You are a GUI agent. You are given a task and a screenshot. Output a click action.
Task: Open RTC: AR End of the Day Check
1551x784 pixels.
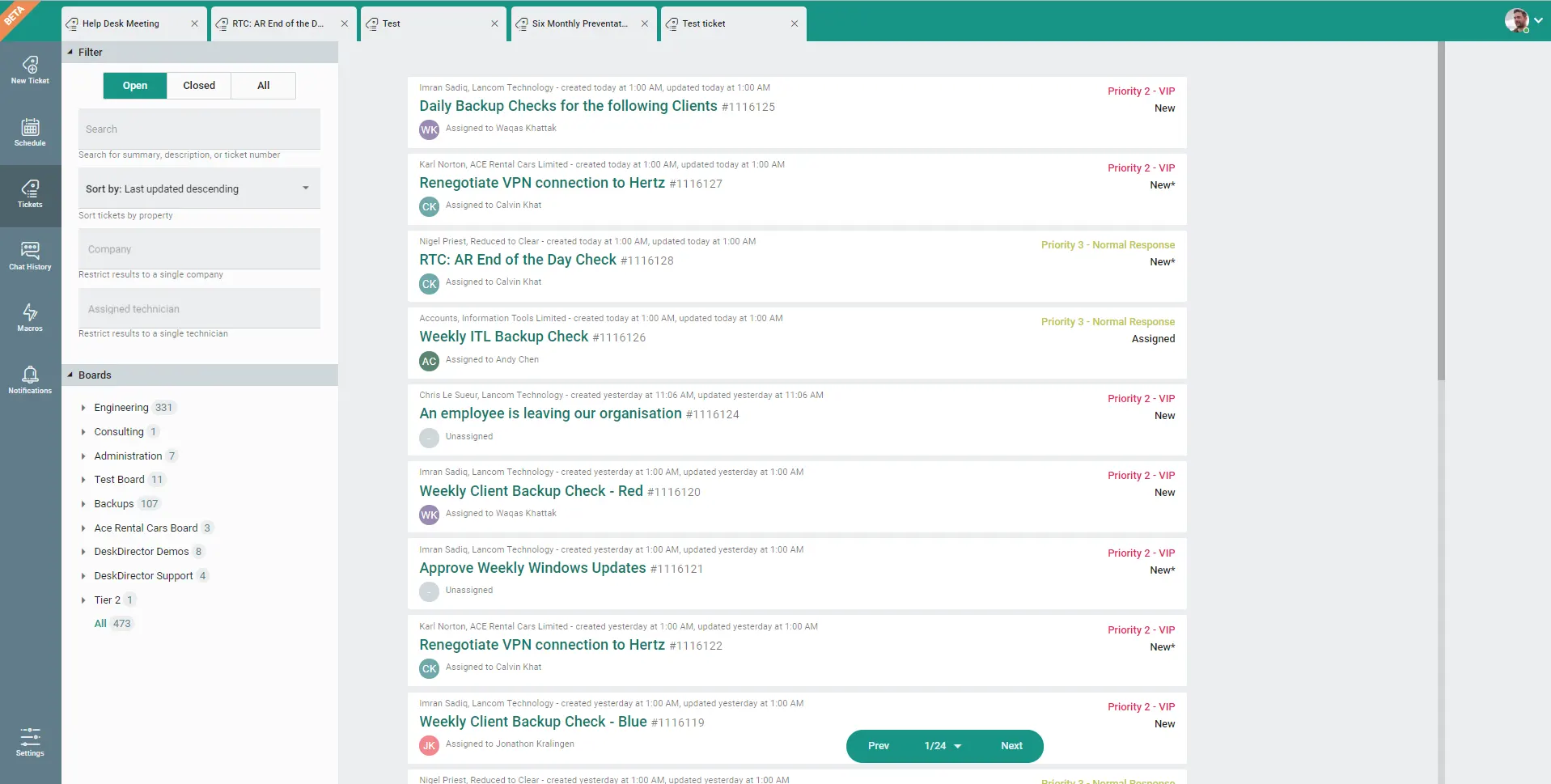[x=518, y=260]
